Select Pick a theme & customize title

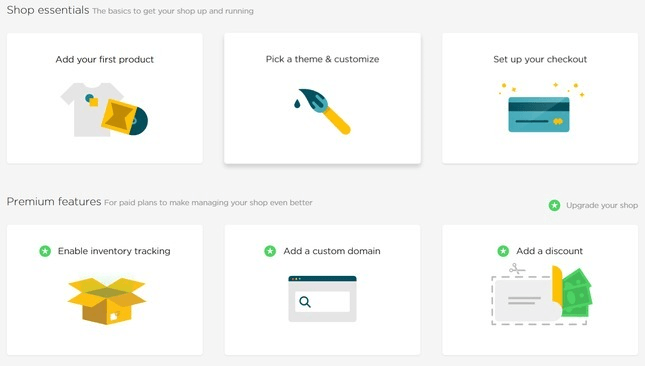[x=322, y=59]
